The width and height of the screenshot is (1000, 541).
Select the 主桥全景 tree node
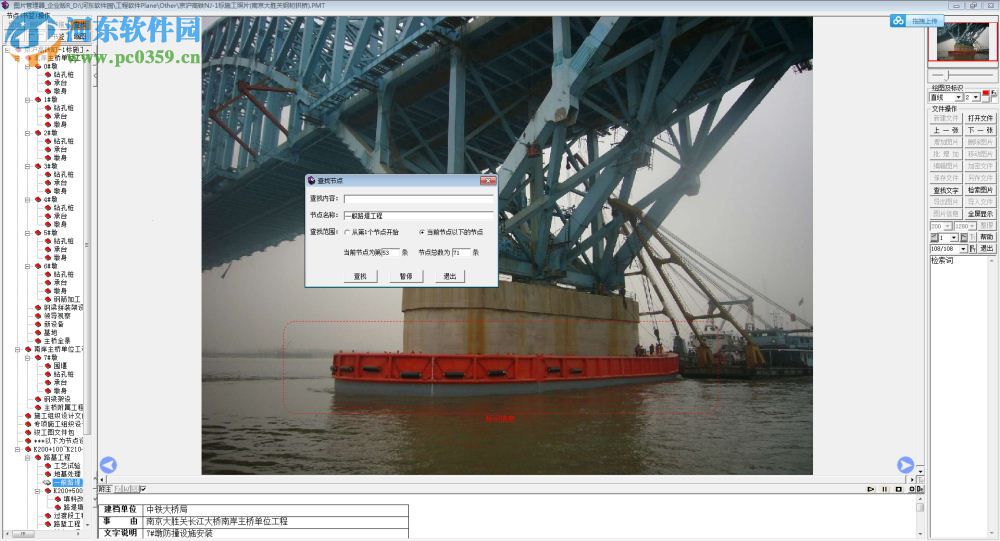pos(57,341)
